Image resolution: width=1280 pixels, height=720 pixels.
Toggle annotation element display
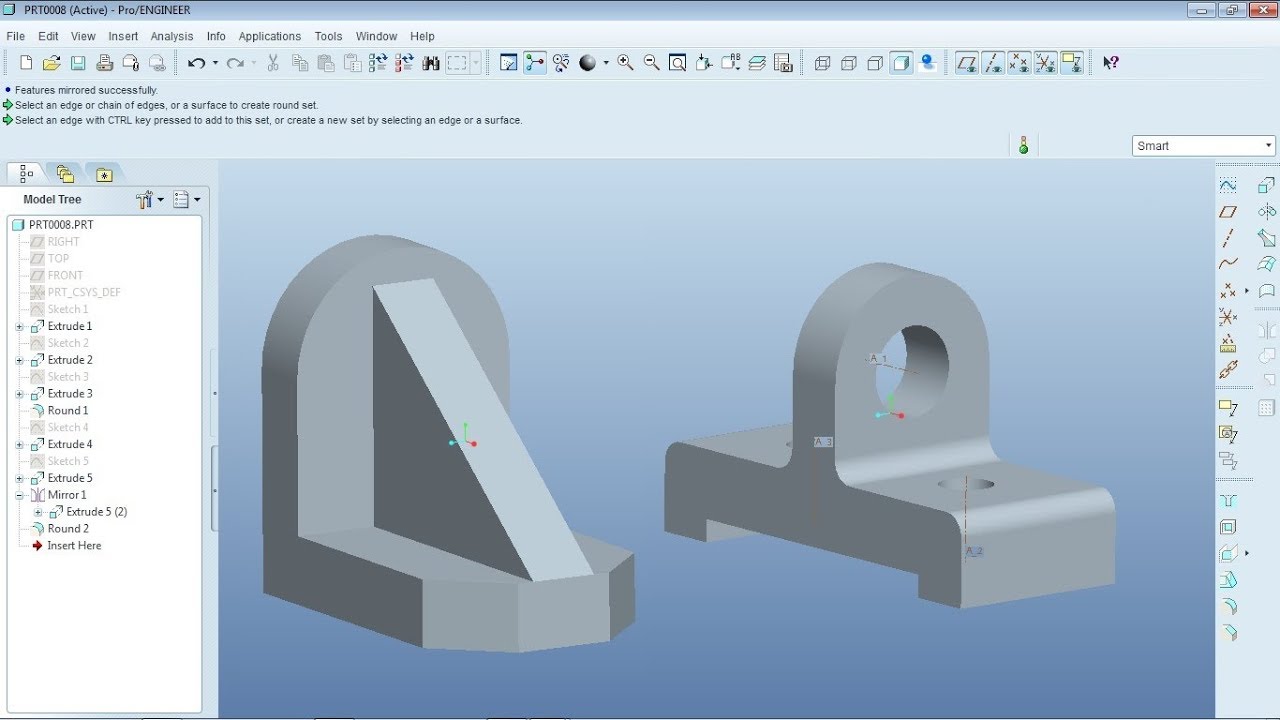pos(1071,63)
